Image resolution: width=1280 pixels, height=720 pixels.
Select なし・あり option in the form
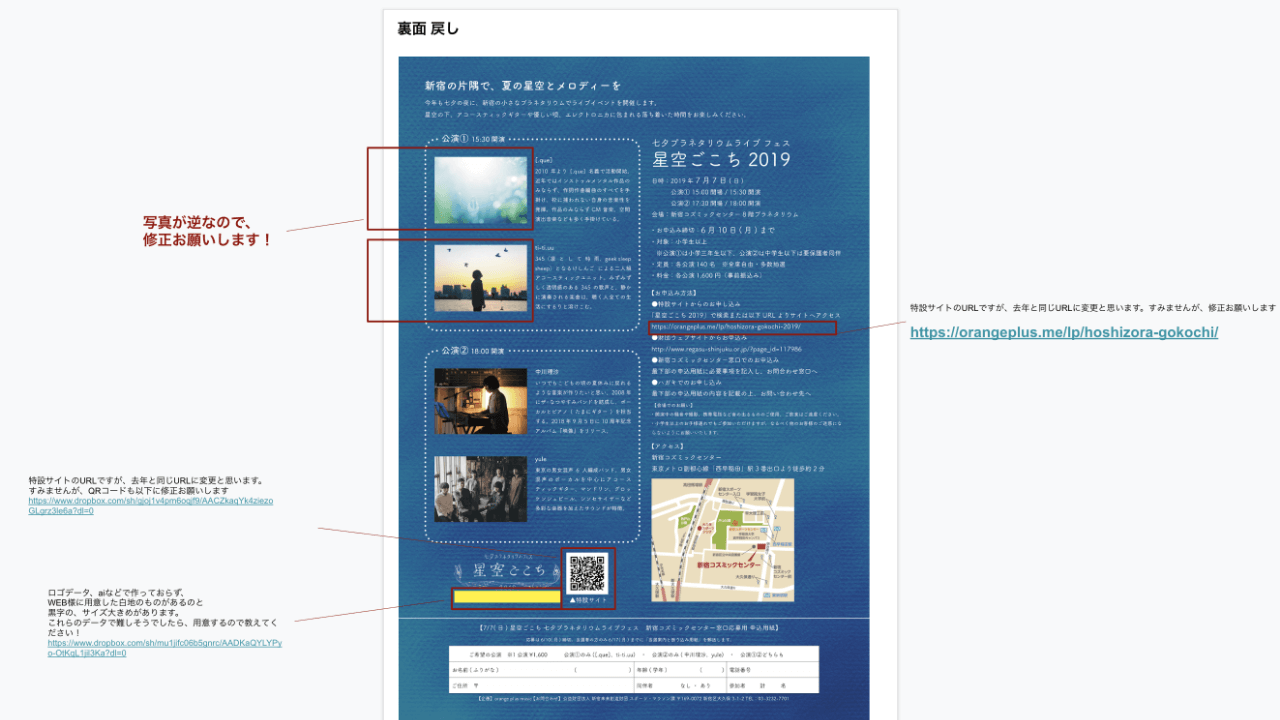point(696,684)
